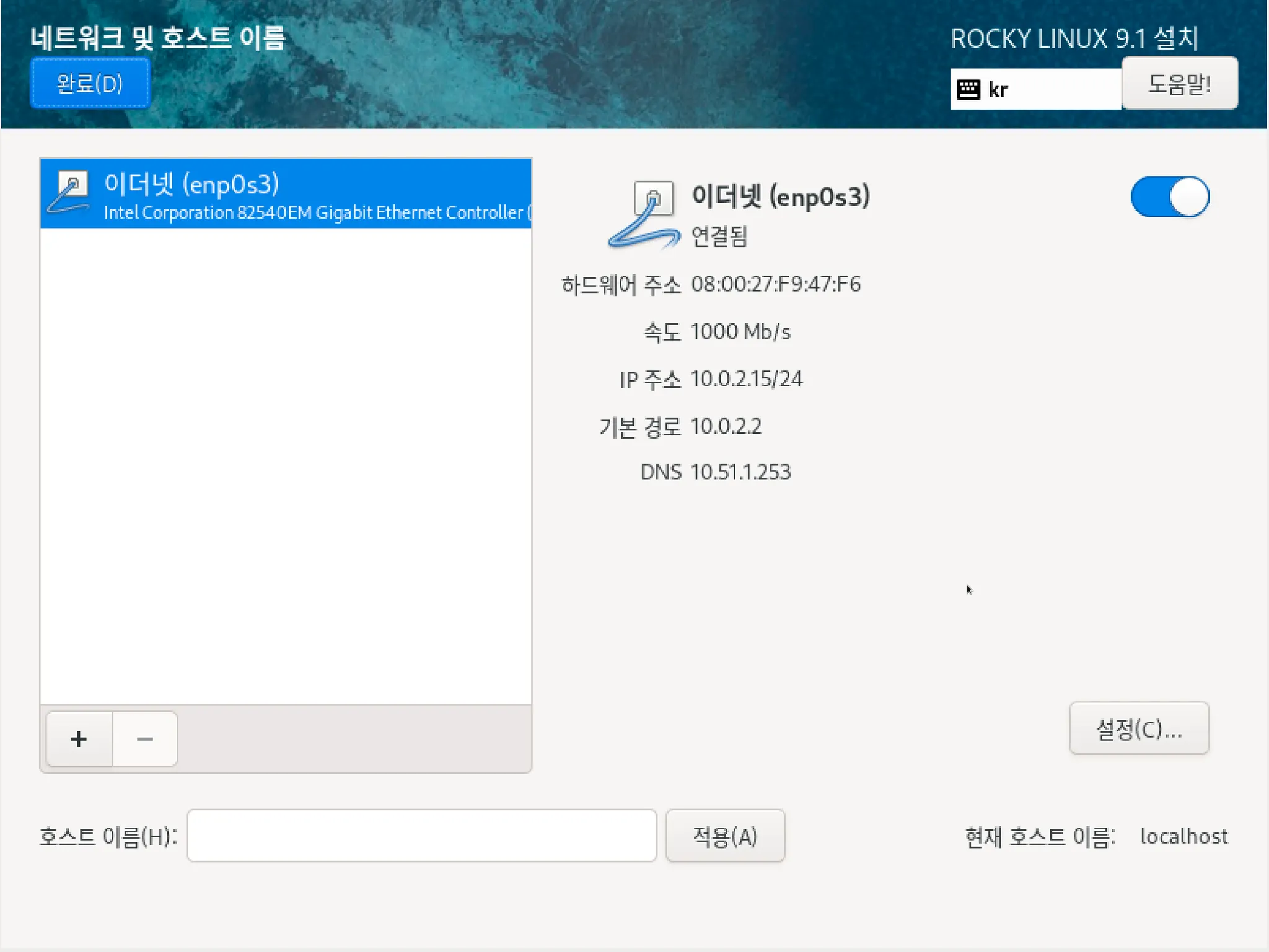
Task: Click the 완료(D) done button
Action: [x=90, y=83]
